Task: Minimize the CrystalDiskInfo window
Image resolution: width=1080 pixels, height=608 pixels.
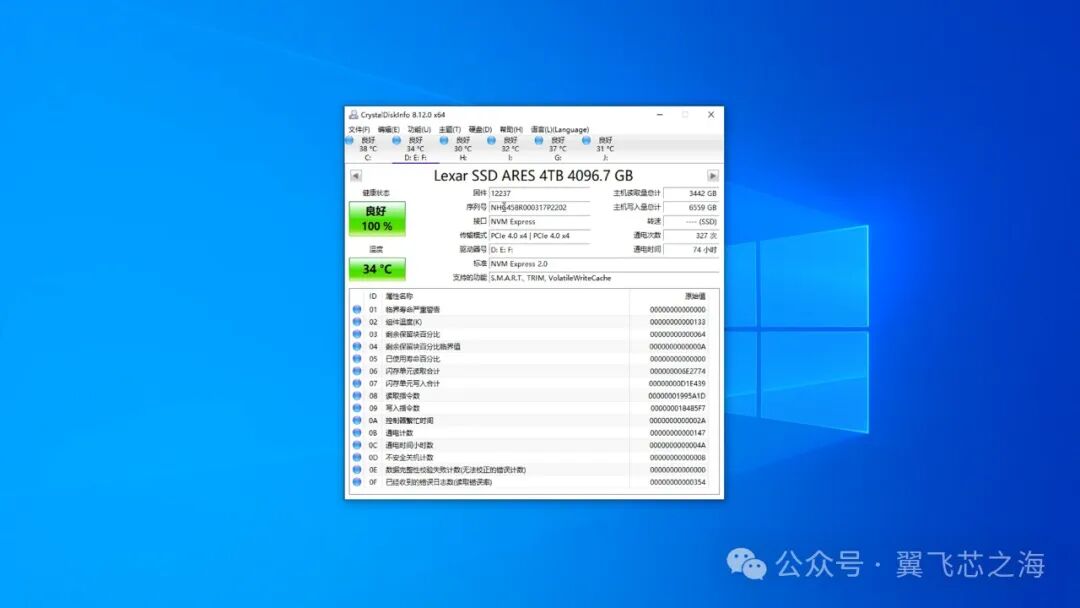Action: pos(660,115)
